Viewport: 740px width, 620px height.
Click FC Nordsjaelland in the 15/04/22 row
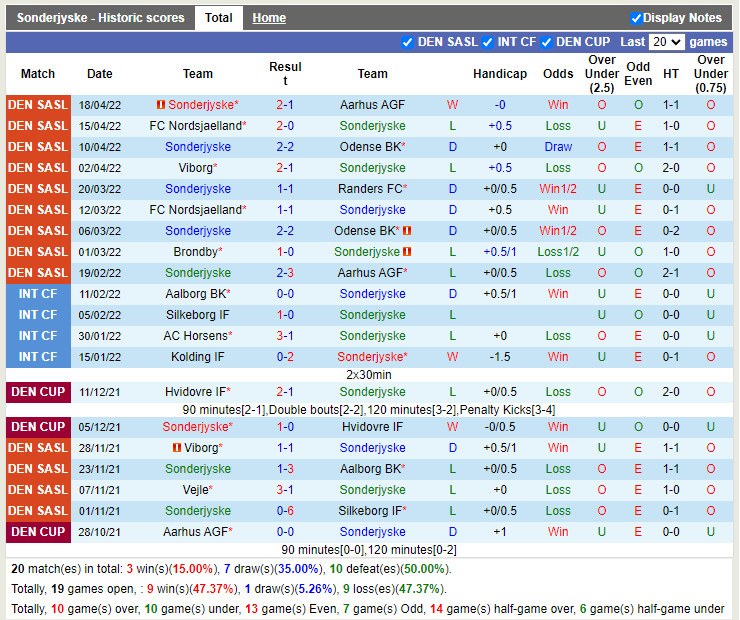(x=196, y=126)
